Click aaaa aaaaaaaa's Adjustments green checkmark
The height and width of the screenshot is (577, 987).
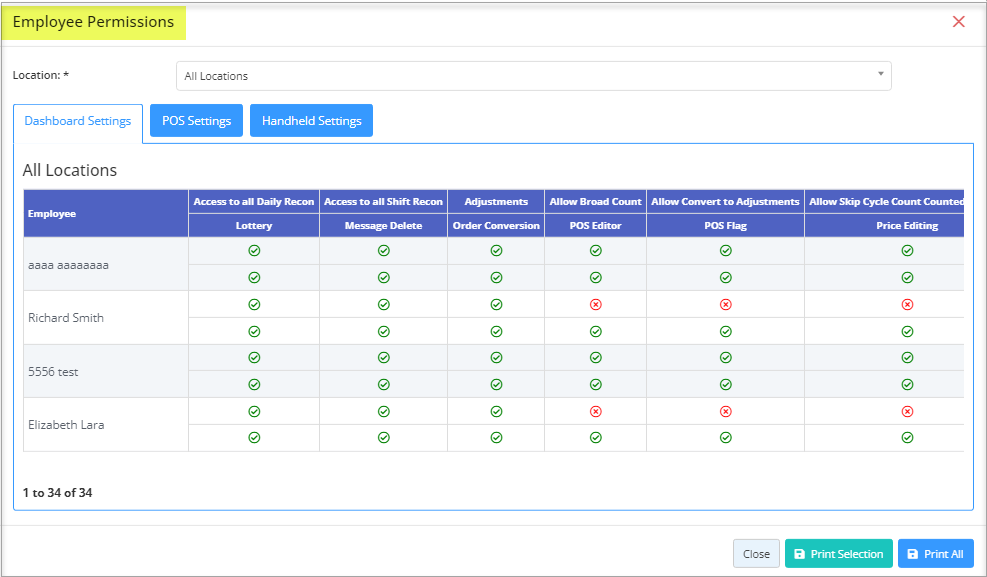pyautogui.click(x=496, y=250)
